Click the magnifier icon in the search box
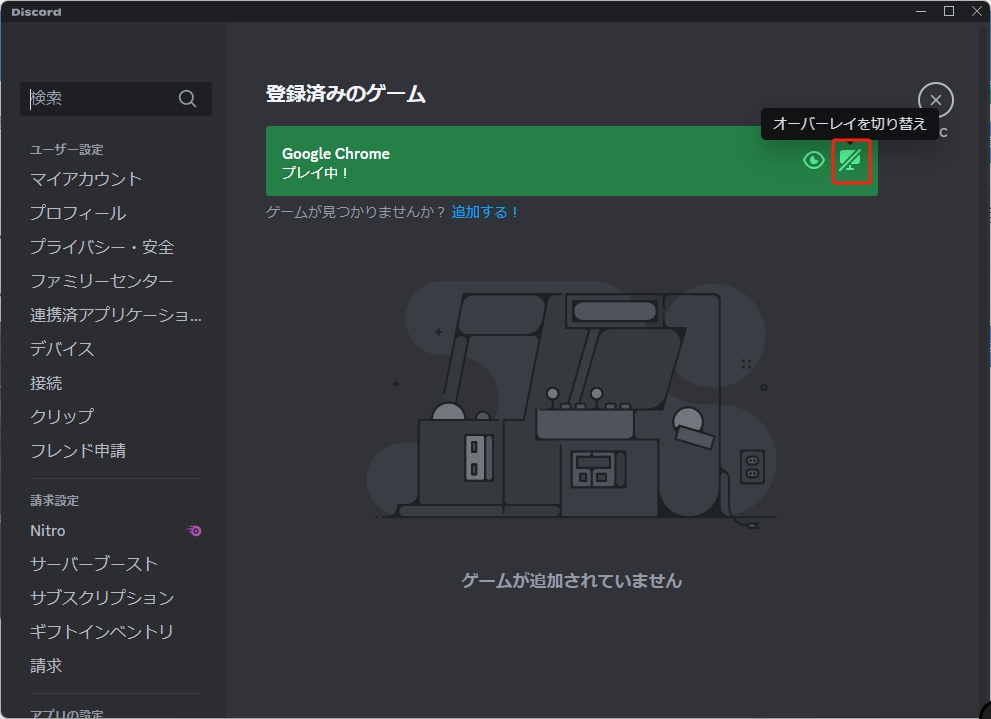Viewport: 991px width, 719px height. pos(187,98)
